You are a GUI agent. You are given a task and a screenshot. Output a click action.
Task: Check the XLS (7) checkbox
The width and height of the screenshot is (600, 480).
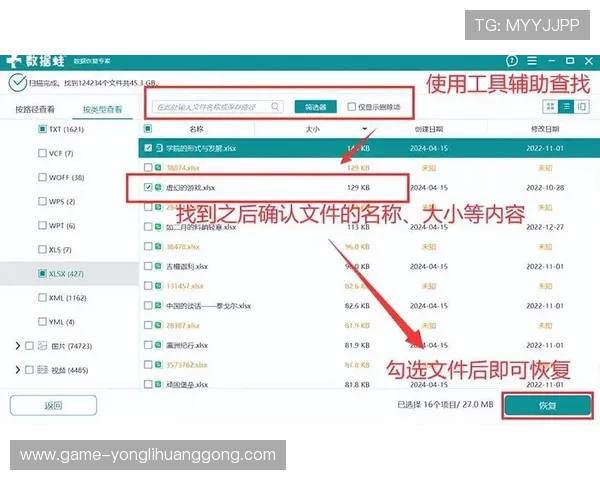(x=42, y=250)
